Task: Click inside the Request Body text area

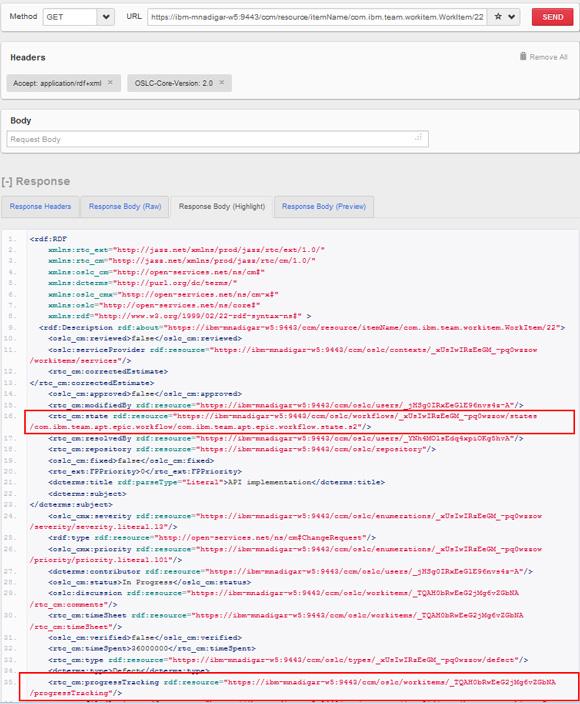Action: [x=217, y=139]
